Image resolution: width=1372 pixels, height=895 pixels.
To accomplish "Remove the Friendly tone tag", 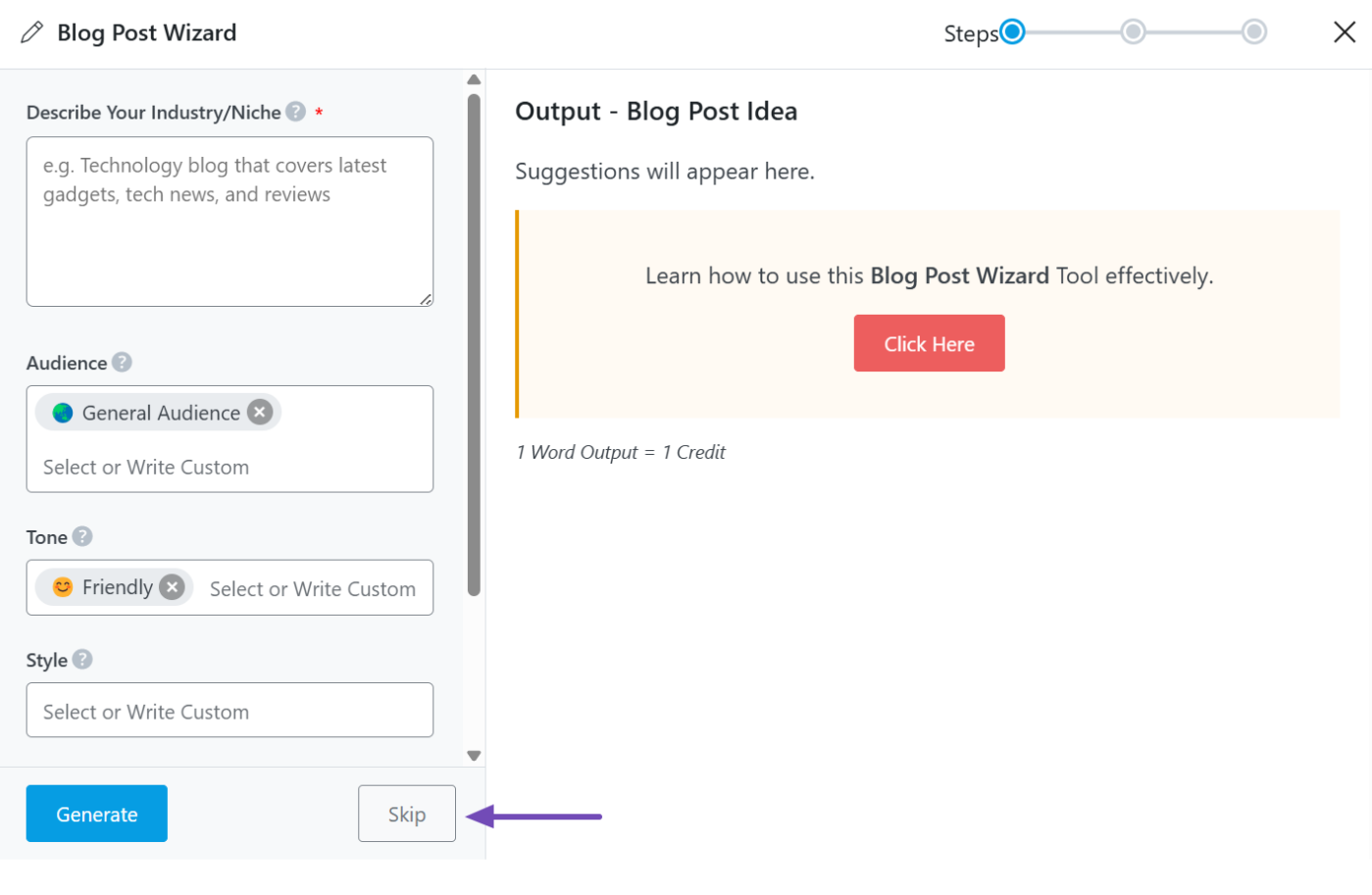I will 173,587.
